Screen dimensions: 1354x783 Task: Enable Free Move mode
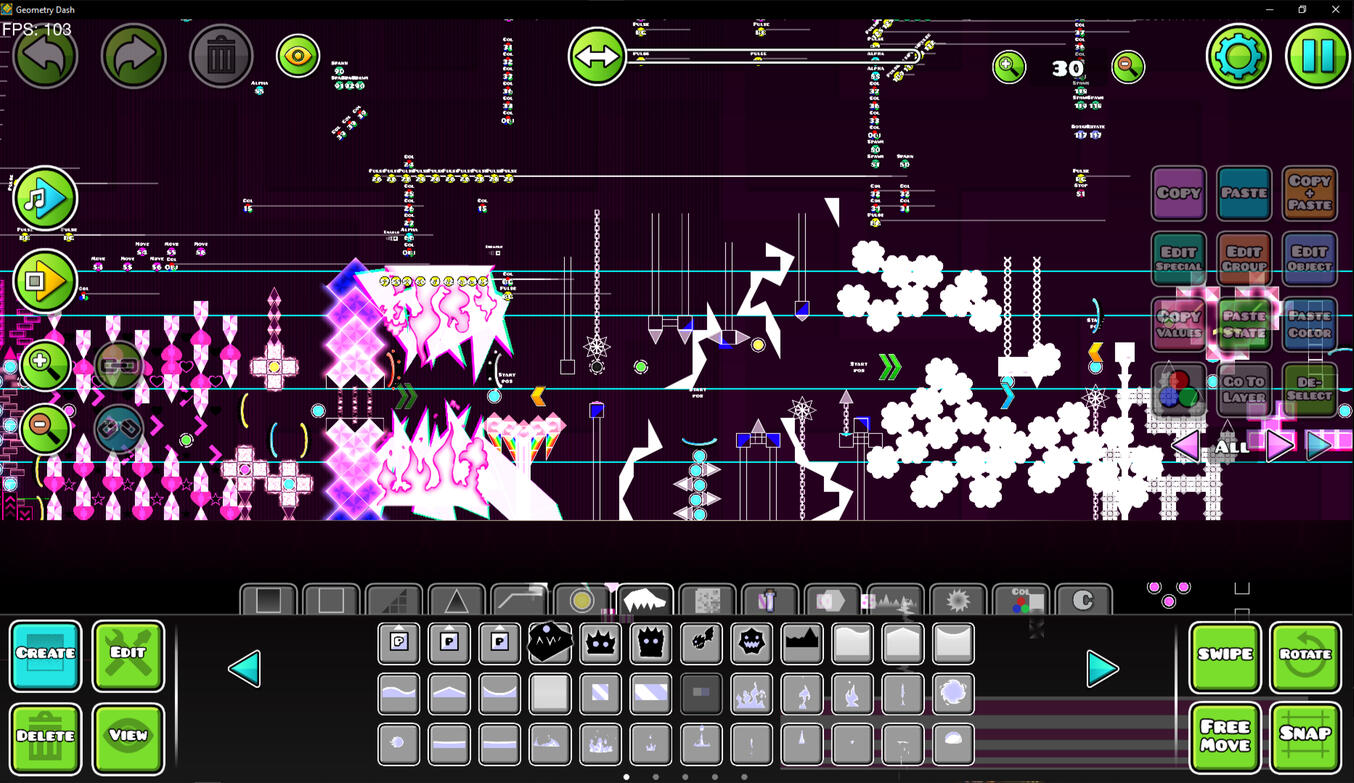(1225, 736)
